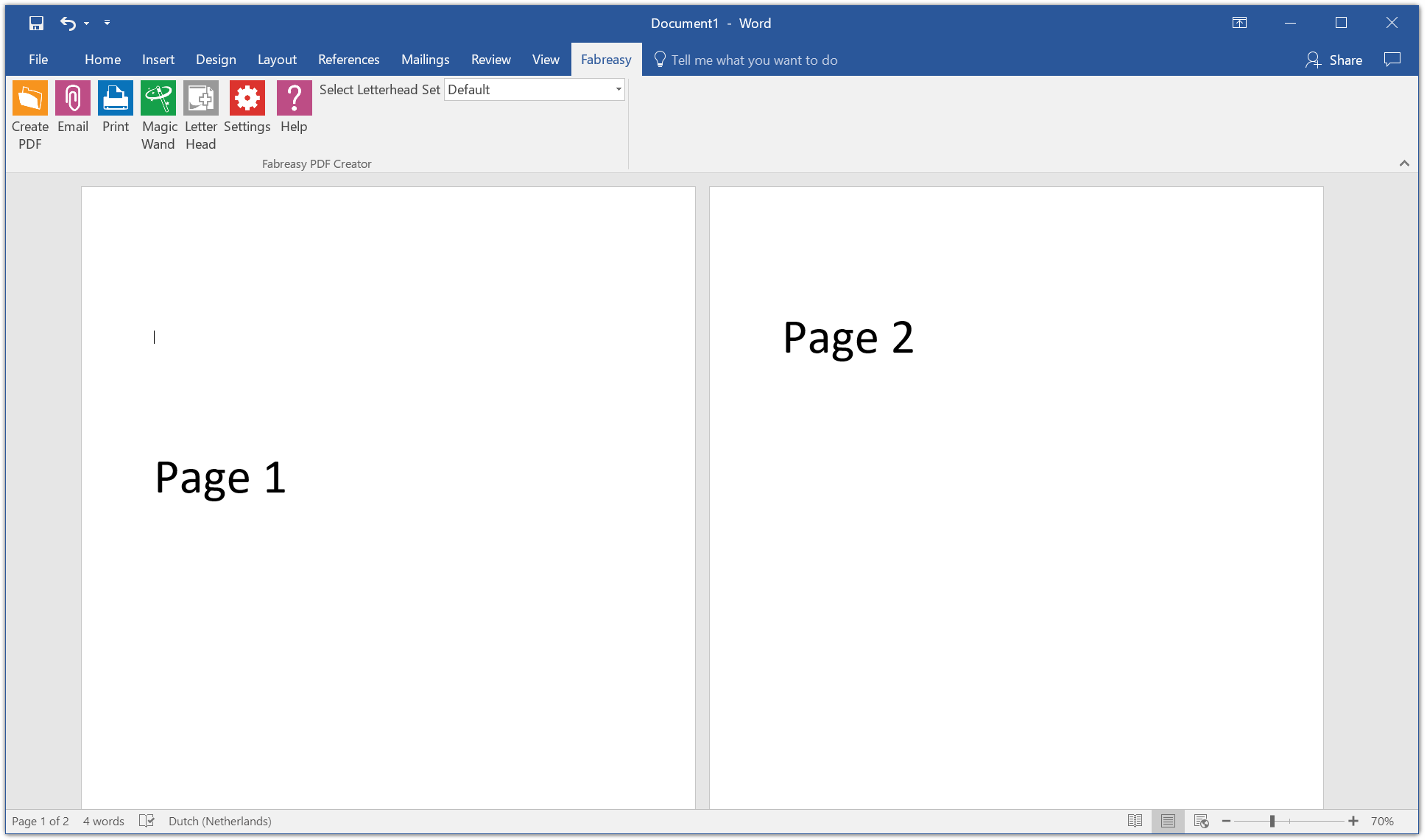Click the Email paperclip icon
The width and height of the screenshot is (1427, 840).
[73, 98]
